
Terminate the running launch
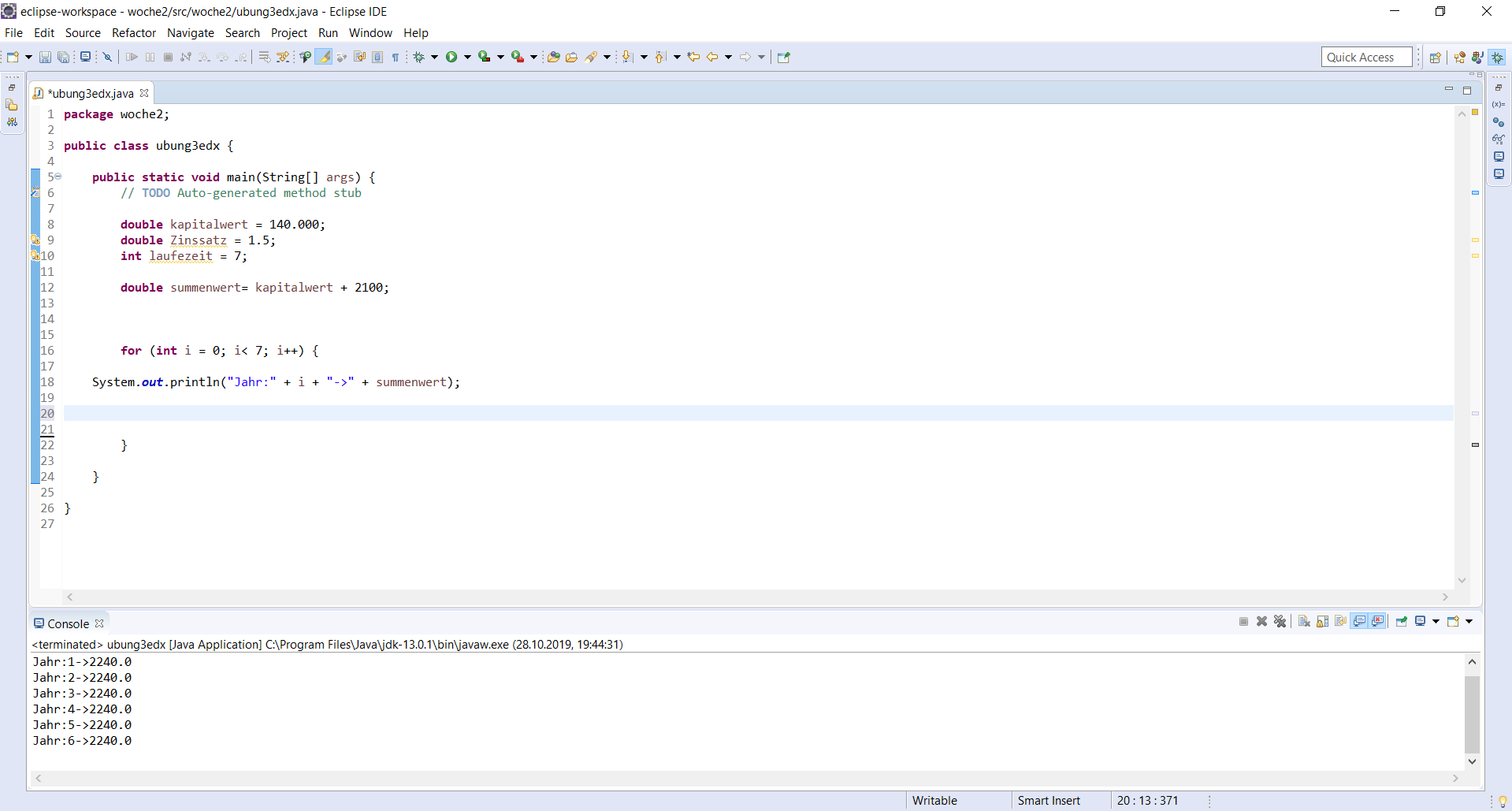[x=1243, y=622]
